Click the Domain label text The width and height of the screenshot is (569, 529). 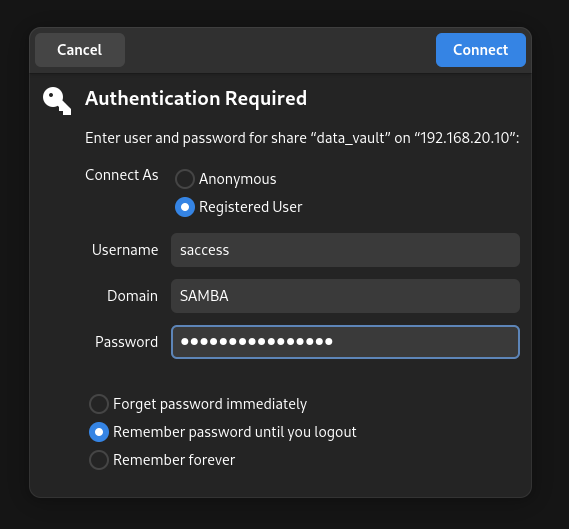[x=132, y=296]
